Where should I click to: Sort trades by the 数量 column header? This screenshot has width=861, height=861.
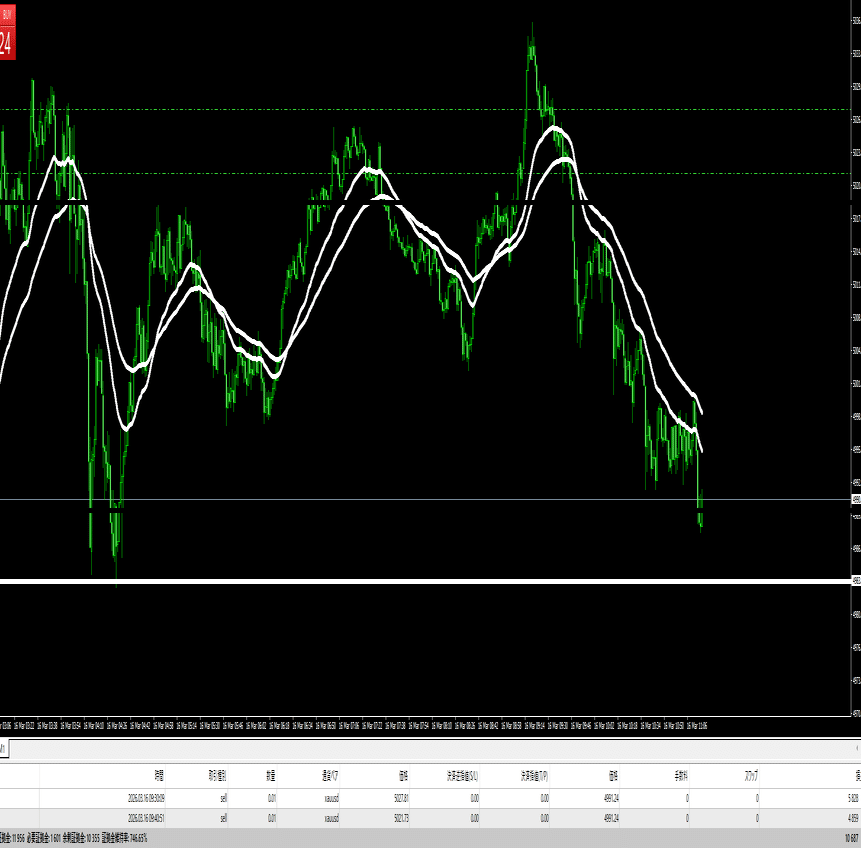tap(271, 776)
